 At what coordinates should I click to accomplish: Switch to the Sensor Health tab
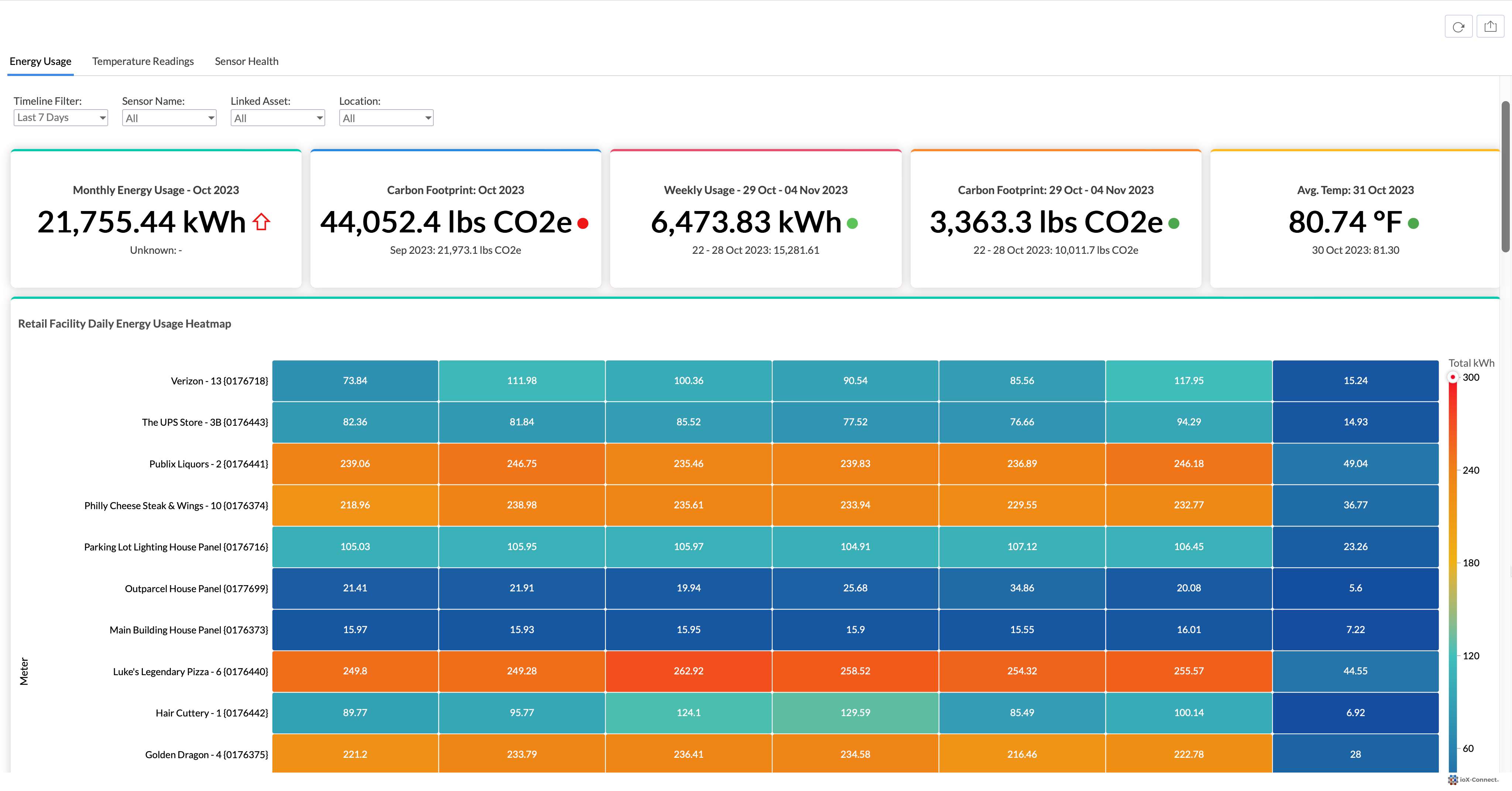coord(247,61)
